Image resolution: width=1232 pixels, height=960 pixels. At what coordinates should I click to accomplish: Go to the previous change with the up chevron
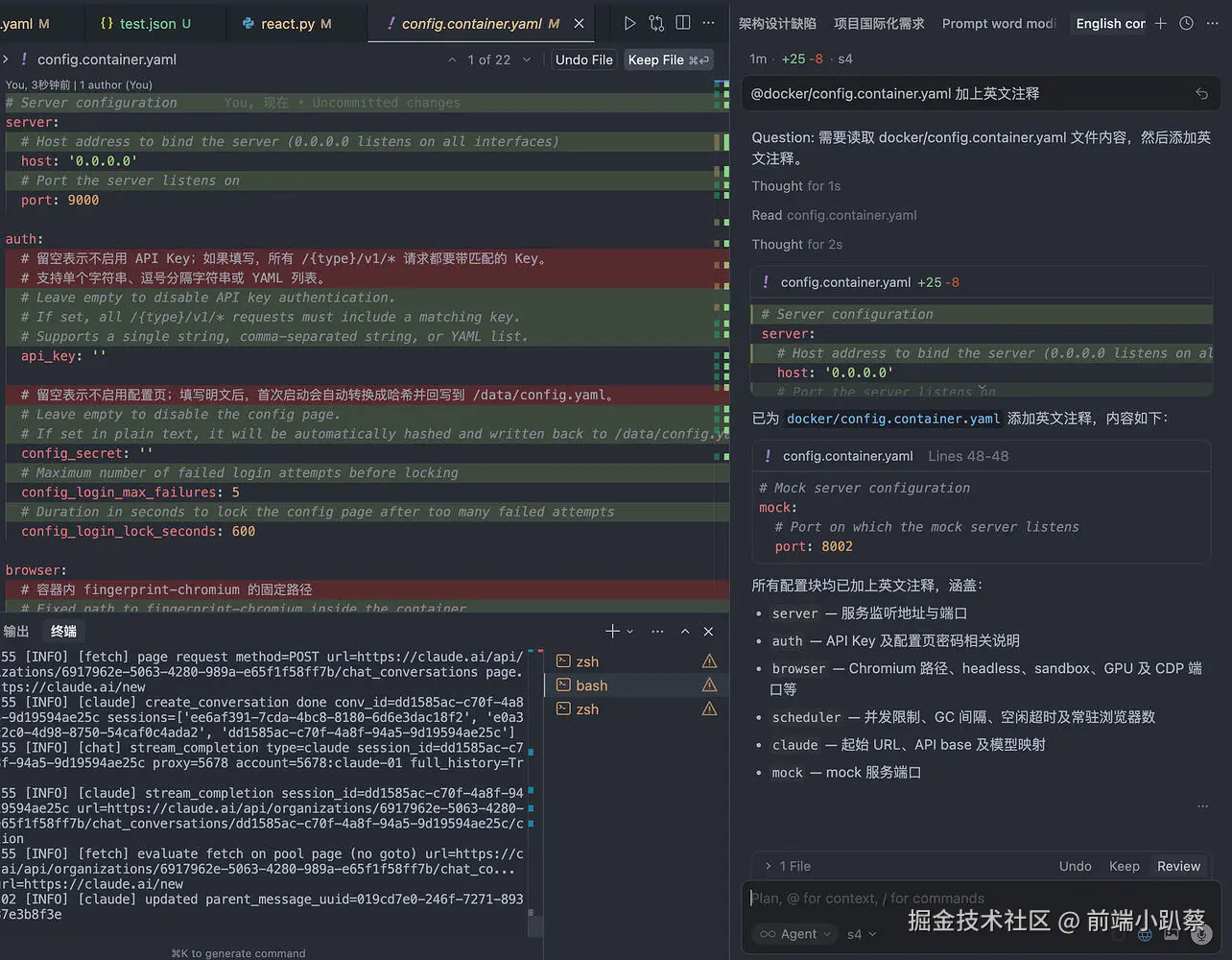452,60
